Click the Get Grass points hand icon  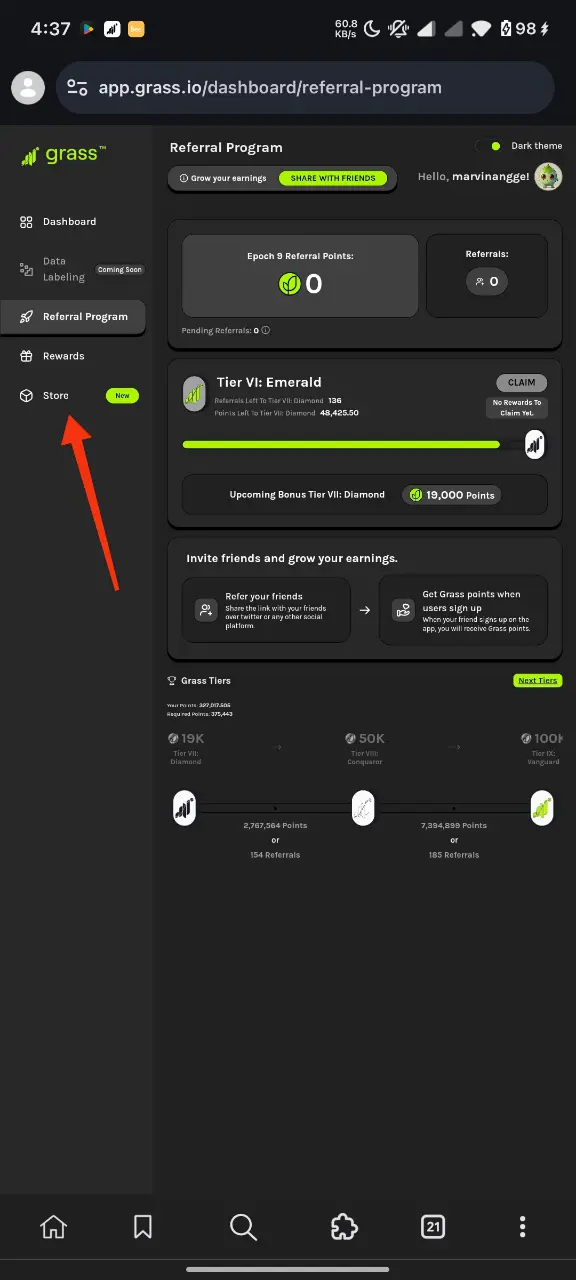pos(403,609)
